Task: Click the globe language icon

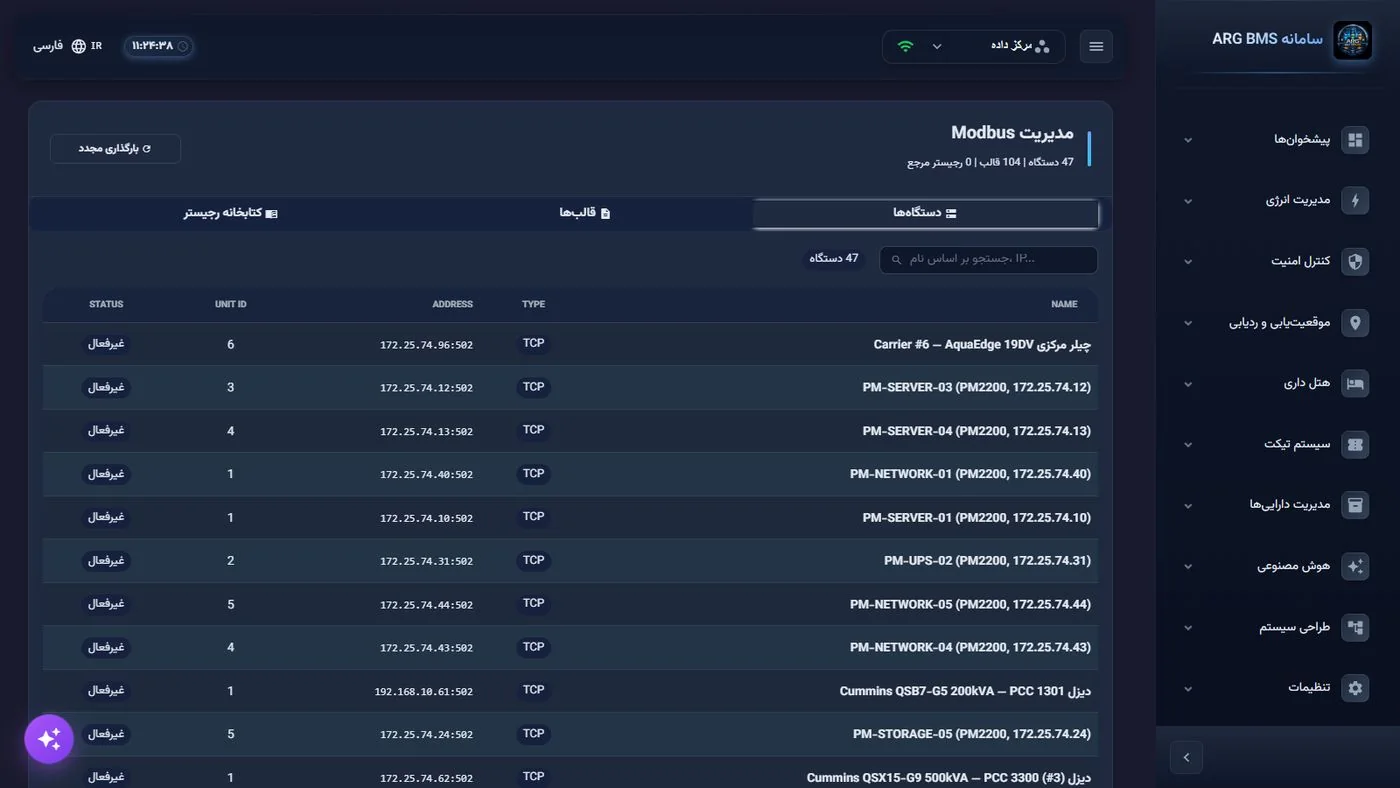Action: tap(78, 46)
